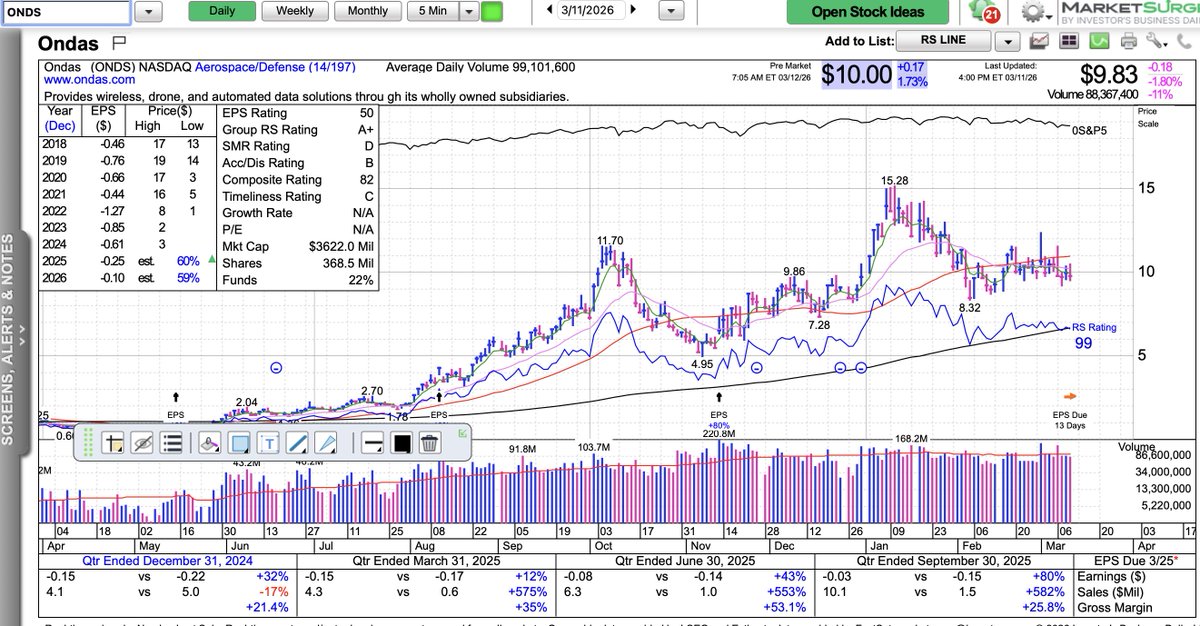Toggle the green live status square
The image size is (1200, 626).
click(492, 12)
